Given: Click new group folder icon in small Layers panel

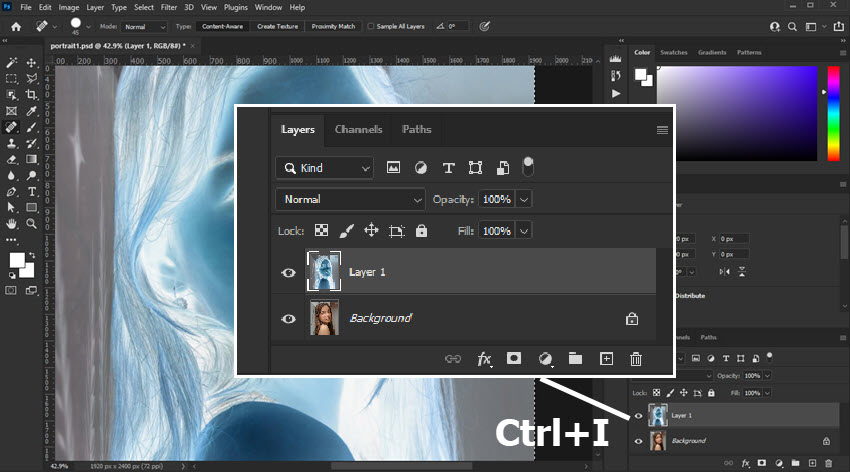Looking at the screenshot, I should click(x=795, y=463).
